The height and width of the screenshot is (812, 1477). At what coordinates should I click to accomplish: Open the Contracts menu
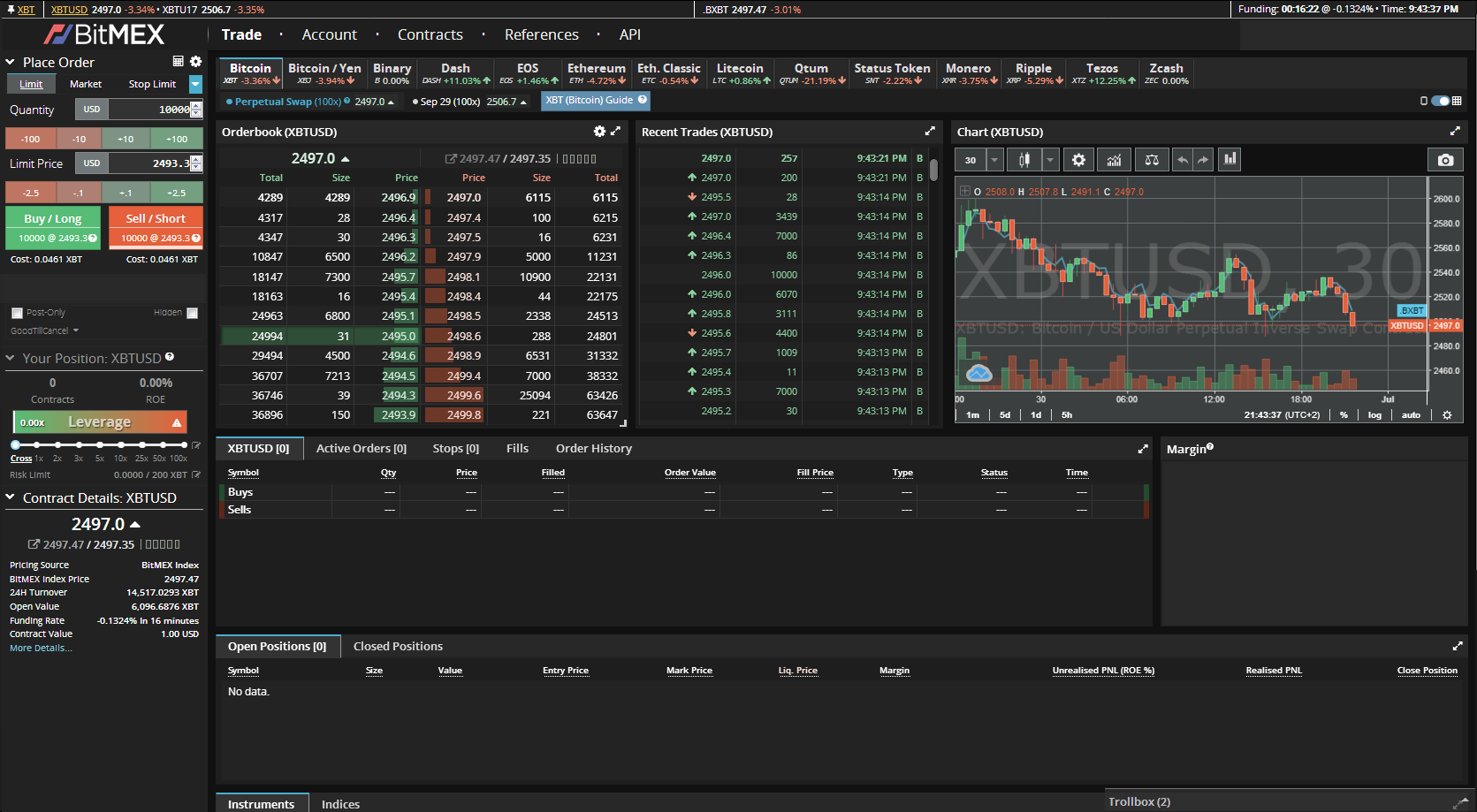pyautogui.click(x=430, y=34)
